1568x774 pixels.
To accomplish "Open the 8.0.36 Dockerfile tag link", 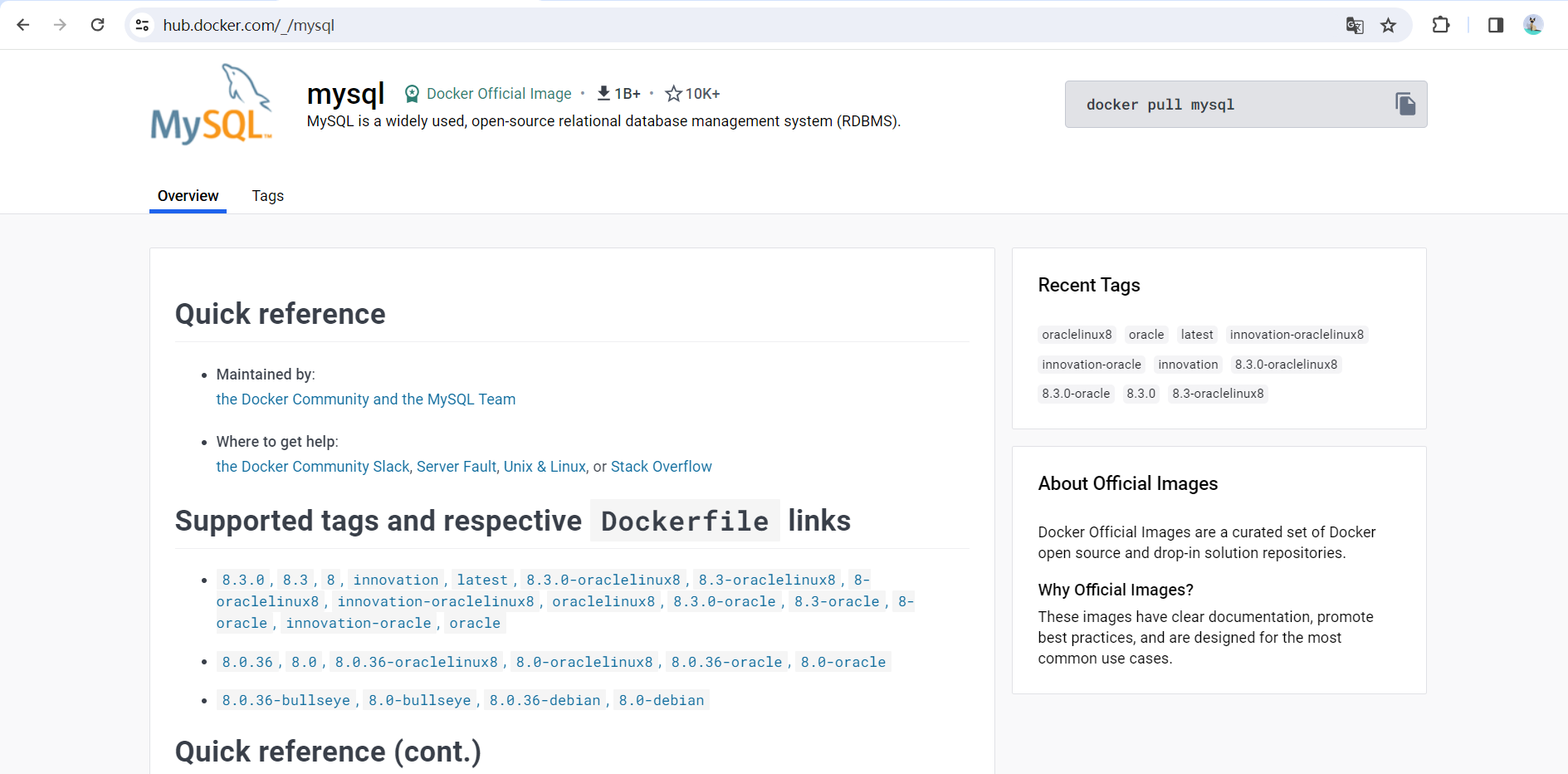I will (x=247, y=662).
